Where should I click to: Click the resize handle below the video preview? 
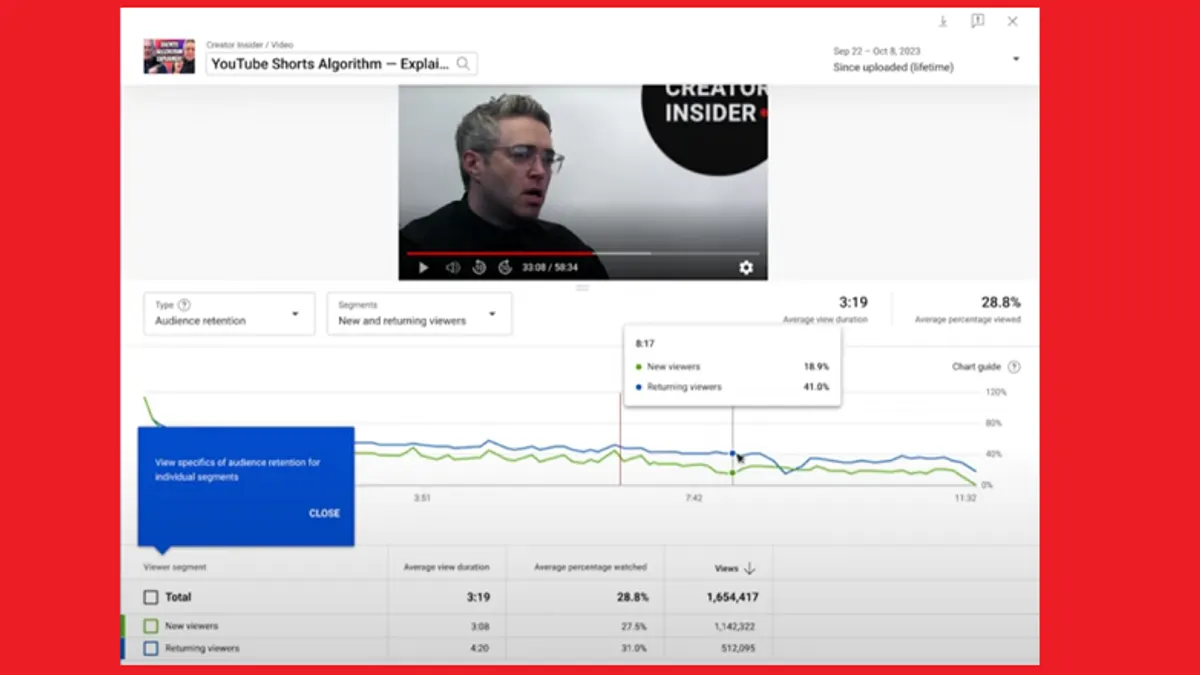tap(583, 287)
